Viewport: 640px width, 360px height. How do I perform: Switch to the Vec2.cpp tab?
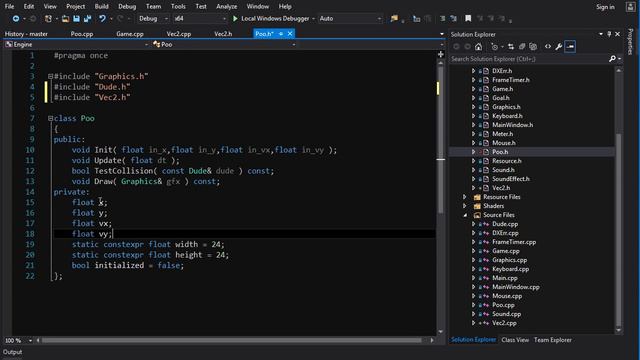pos(179,34)
